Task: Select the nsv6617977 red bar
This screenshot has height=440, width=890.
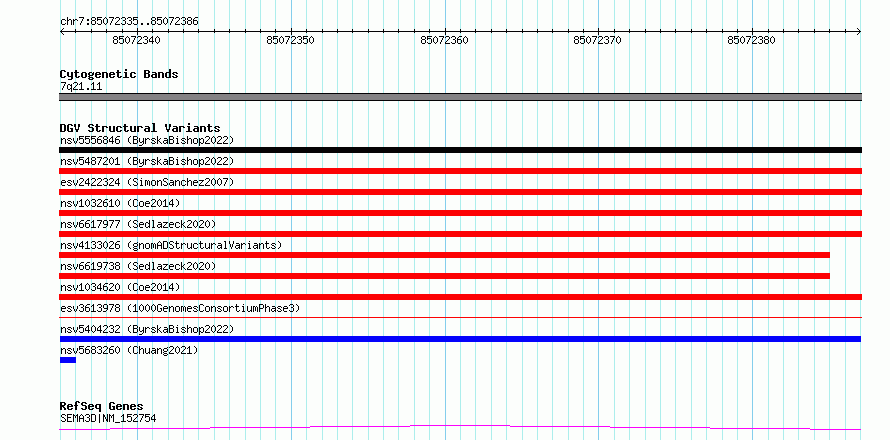Action: point(460,234)
